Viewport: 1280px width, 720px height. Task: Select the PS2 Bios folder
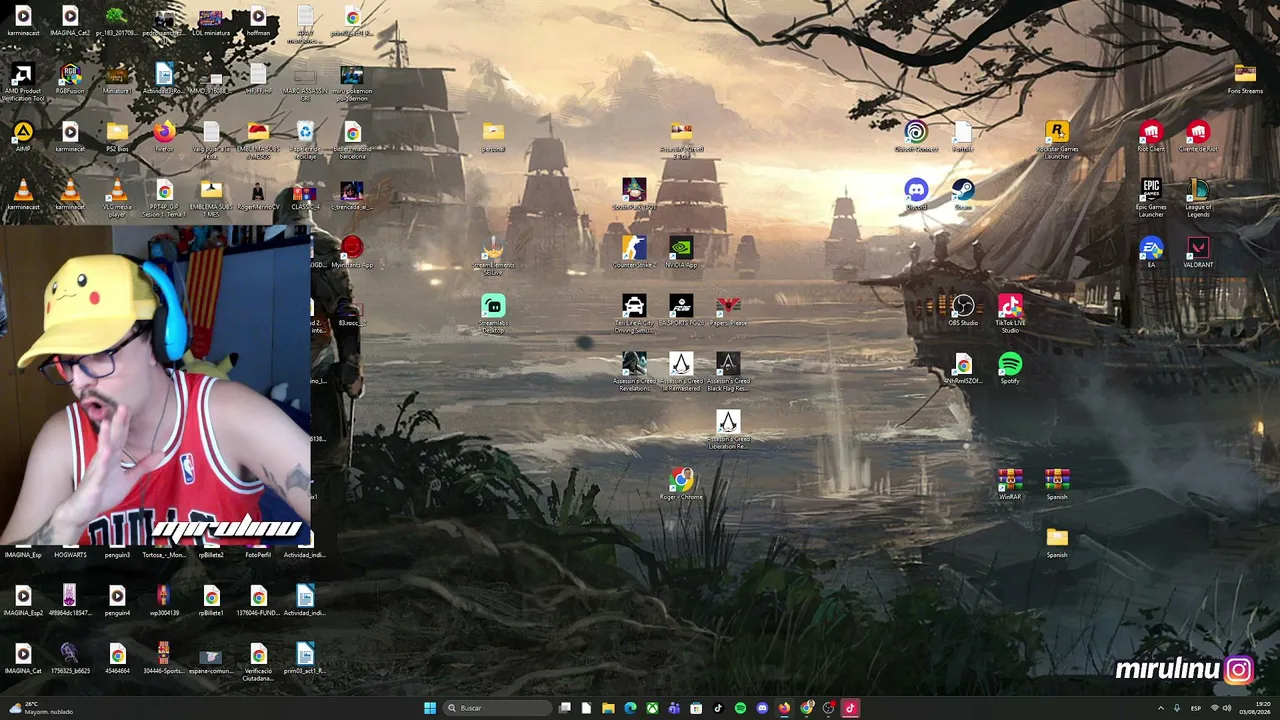[x=117, y=138]
